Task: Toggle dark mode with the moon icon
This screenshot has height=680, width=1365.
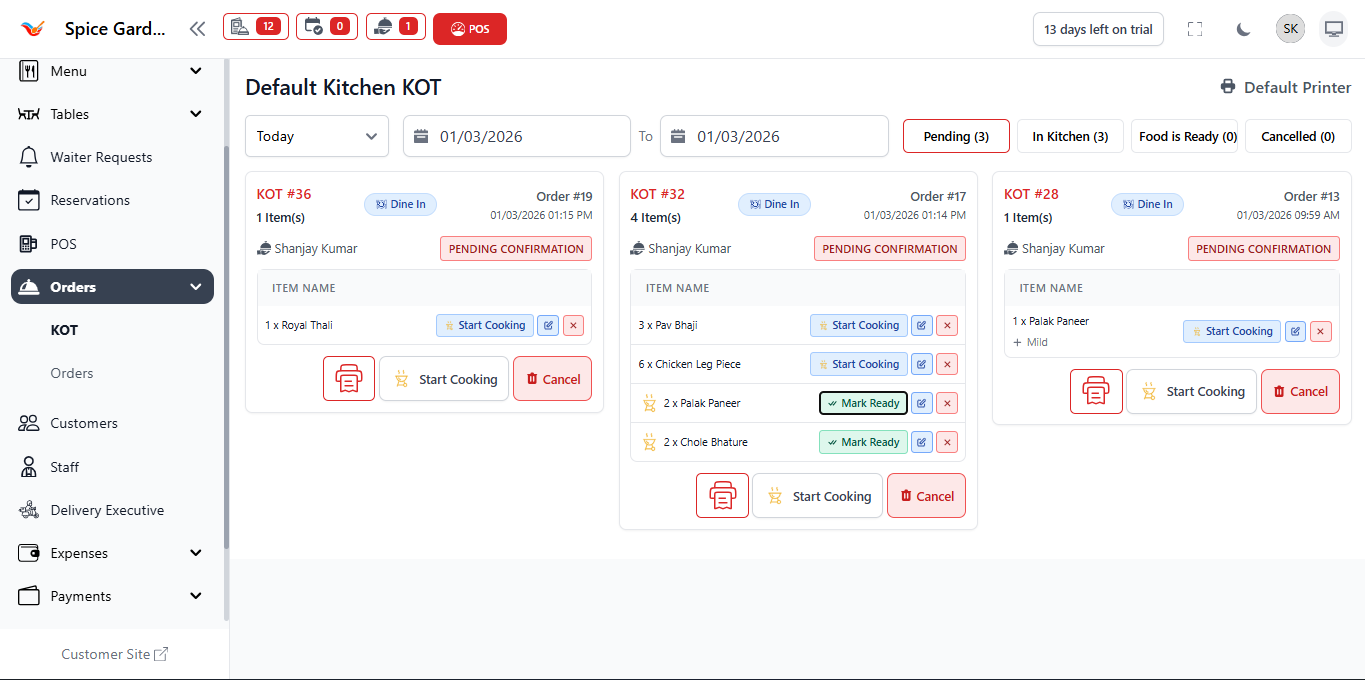Action: pyautogui.click(x=1242, y=28)
